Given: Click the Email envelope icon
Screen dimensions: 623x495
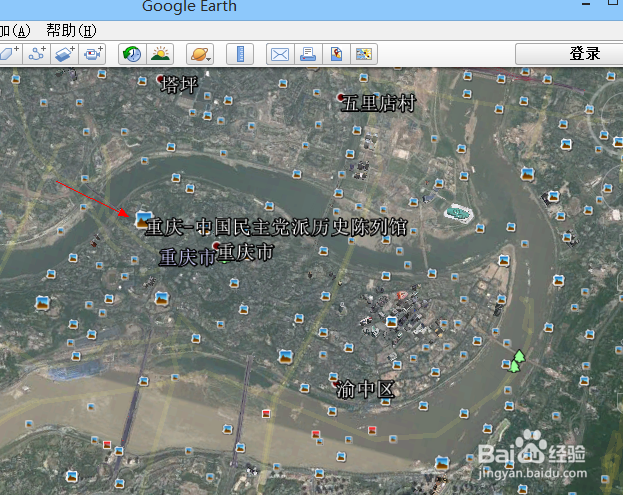Looking at the screenshot, I should pyautogui.click(x=280, y=54).
